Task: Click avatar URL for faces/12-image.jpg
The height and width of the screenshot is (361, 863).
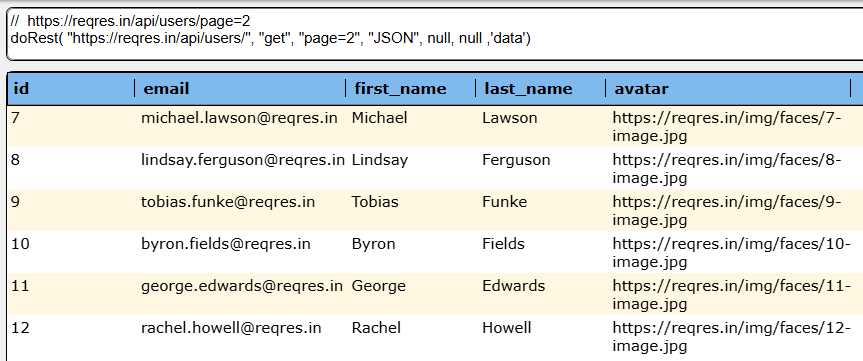Action: click(x=731, y=337)
